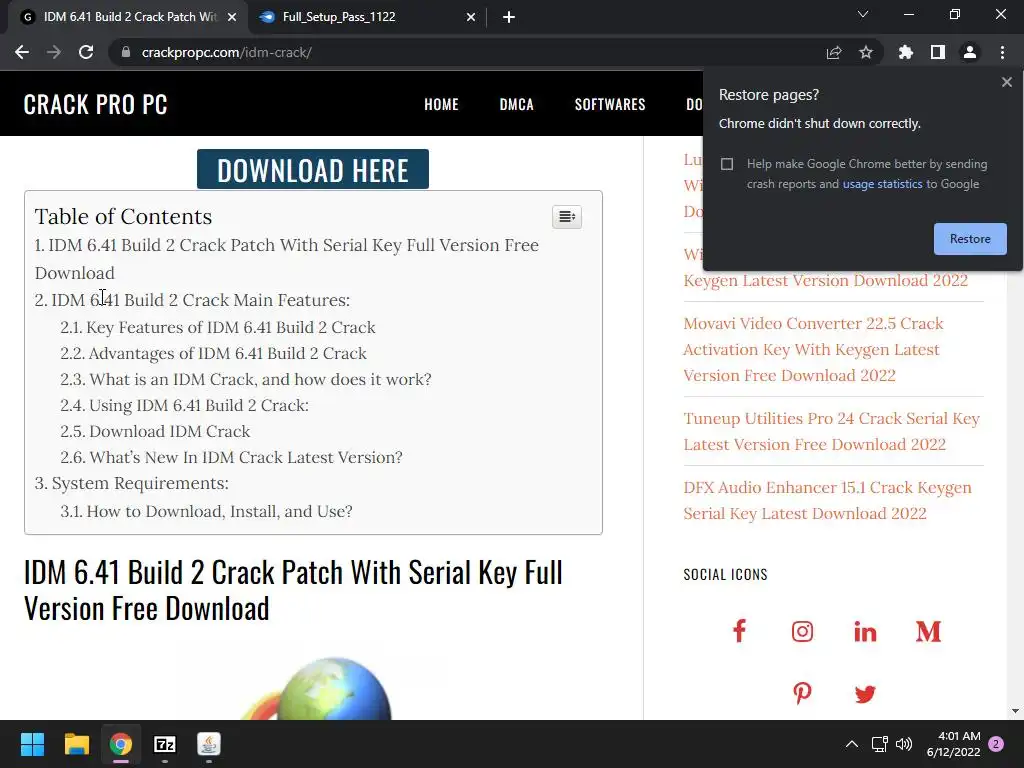Switch to Full_Setup_Pass_1122 tab
The image size is (1024, 768).
tap(339, 17)
